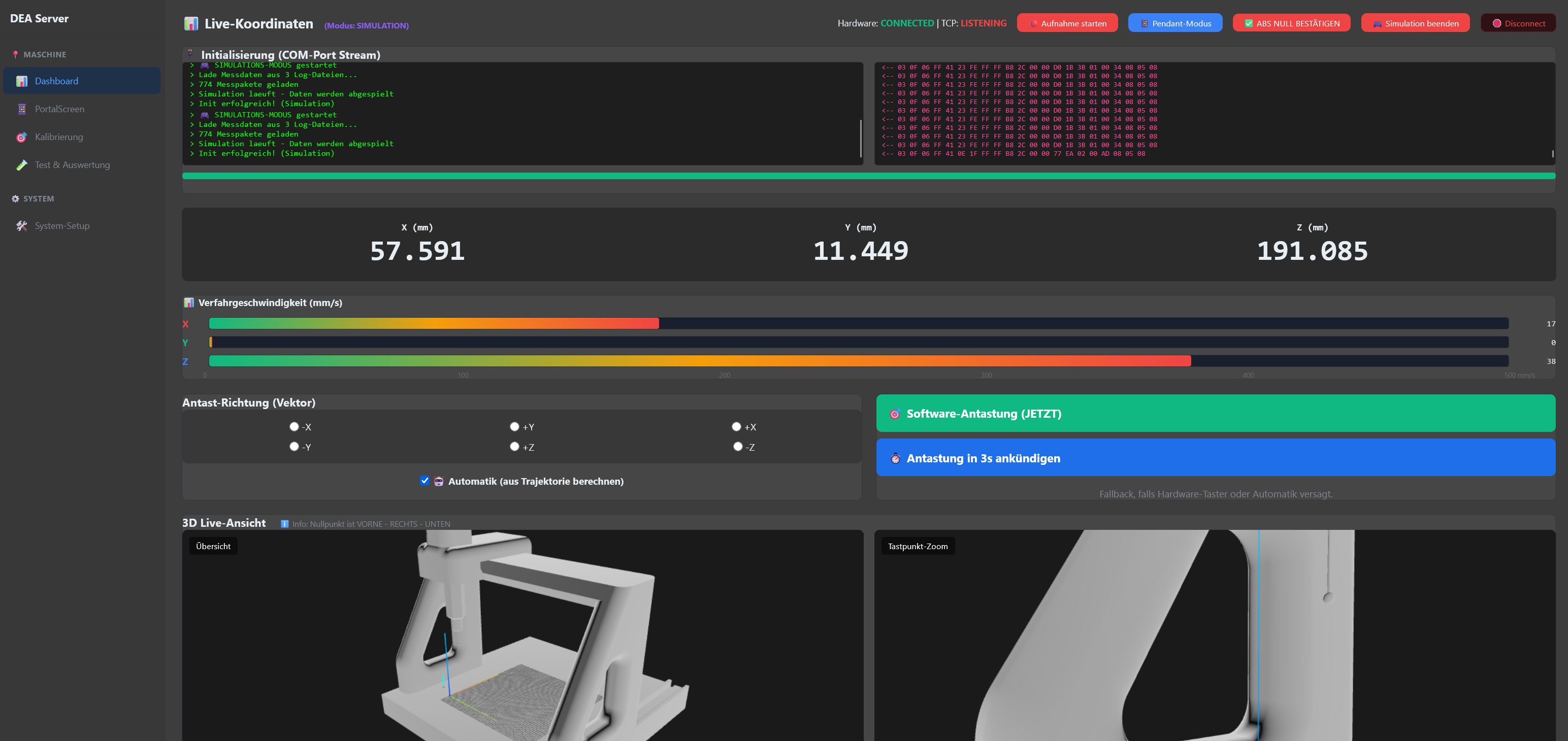Viewport: 1568px width, 741px height.
Task: Click the X coordinate value 57.591
Action: point(417,251)
